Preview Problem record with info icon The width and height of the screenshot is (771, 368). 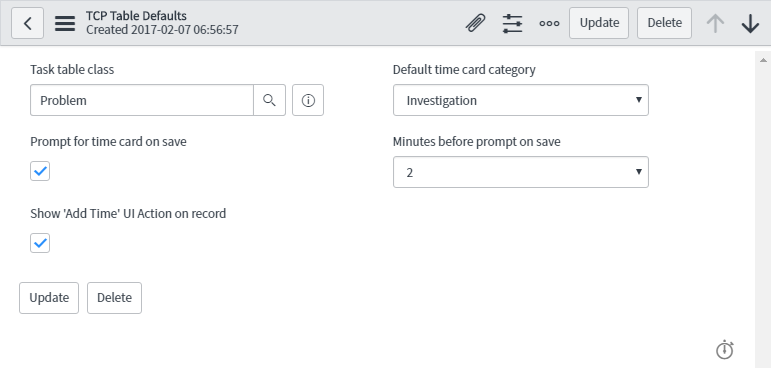[308, 100]
